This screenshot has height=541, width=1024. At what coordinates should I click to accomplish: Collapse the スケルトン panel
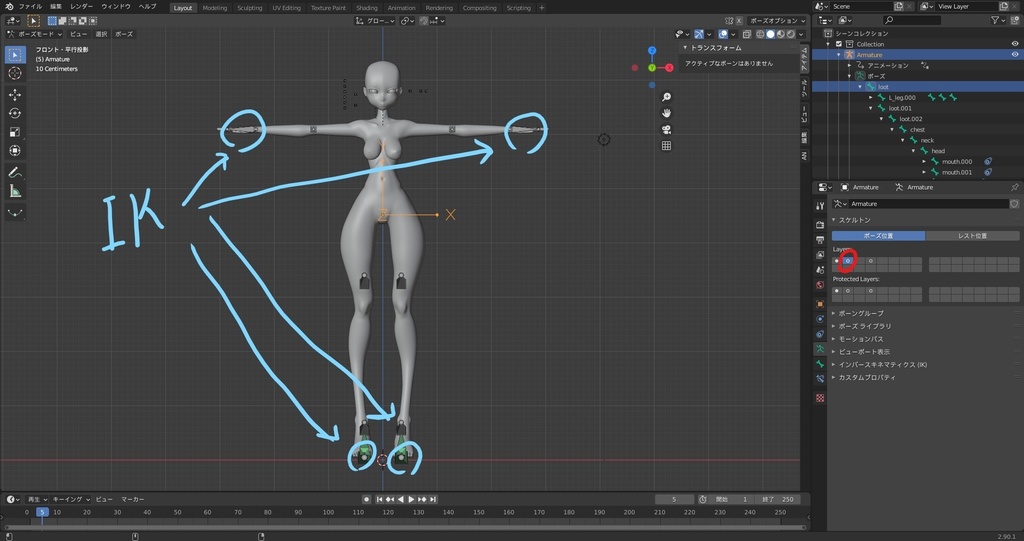(x=854, y=220)
